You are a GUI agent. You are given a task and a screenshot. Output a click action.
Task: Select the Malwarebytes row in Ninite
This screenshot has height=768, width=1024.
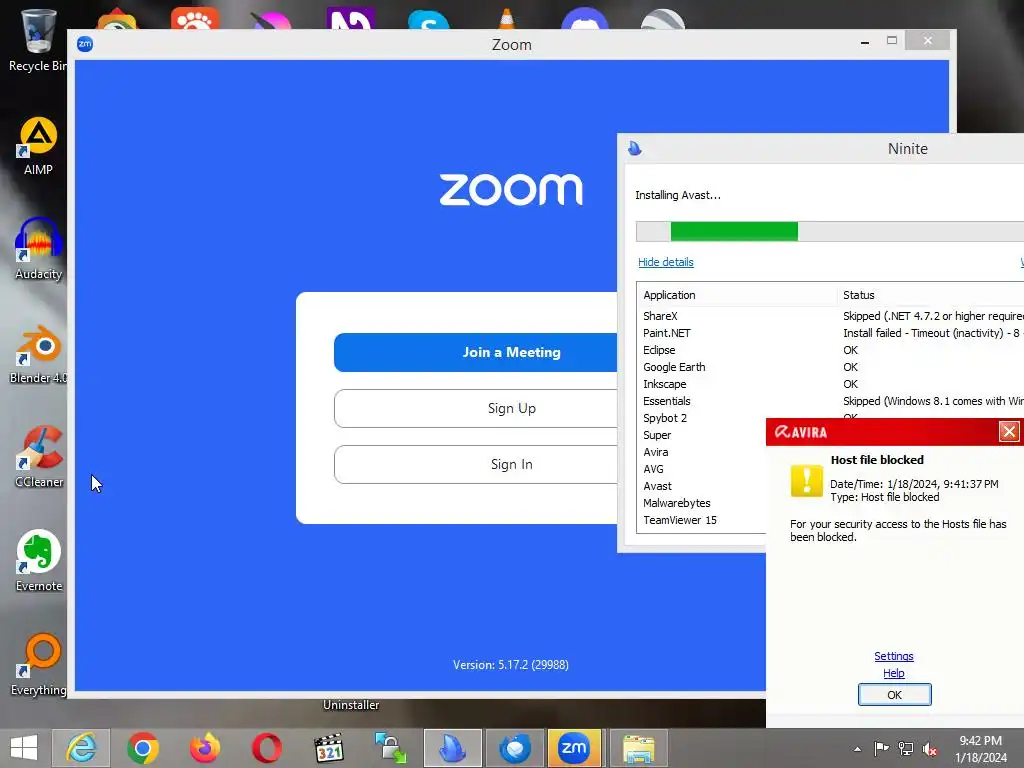(701, 503)
